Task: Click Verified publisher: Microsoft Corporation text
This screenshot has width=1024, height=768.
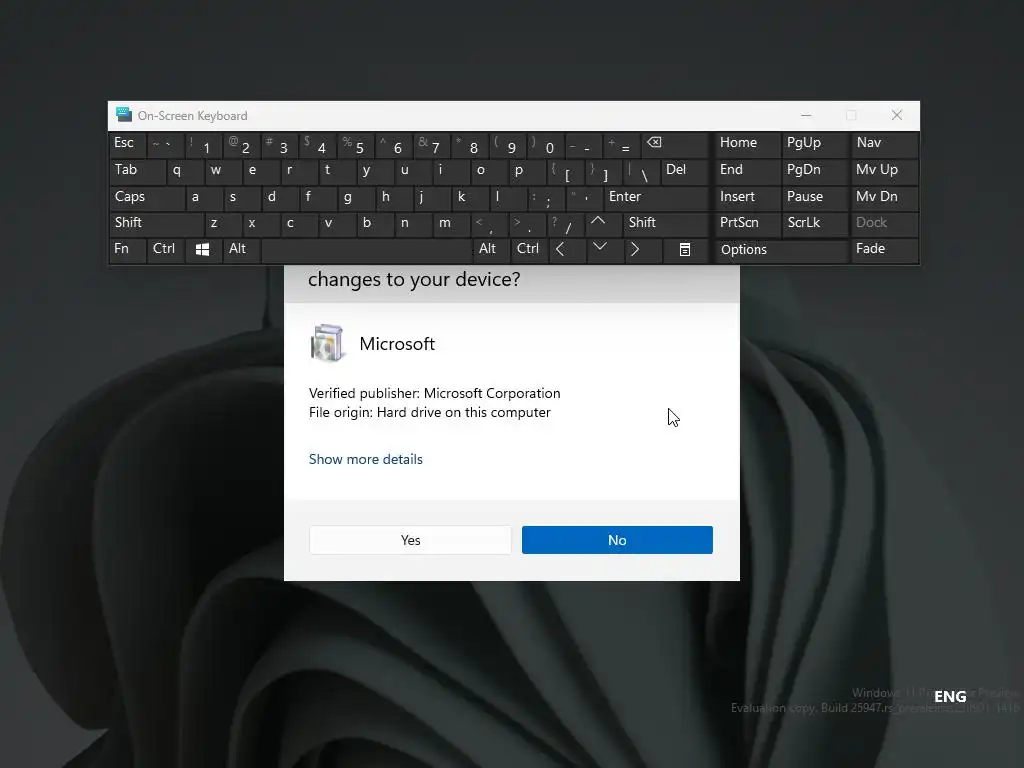Action: (434, 393)
